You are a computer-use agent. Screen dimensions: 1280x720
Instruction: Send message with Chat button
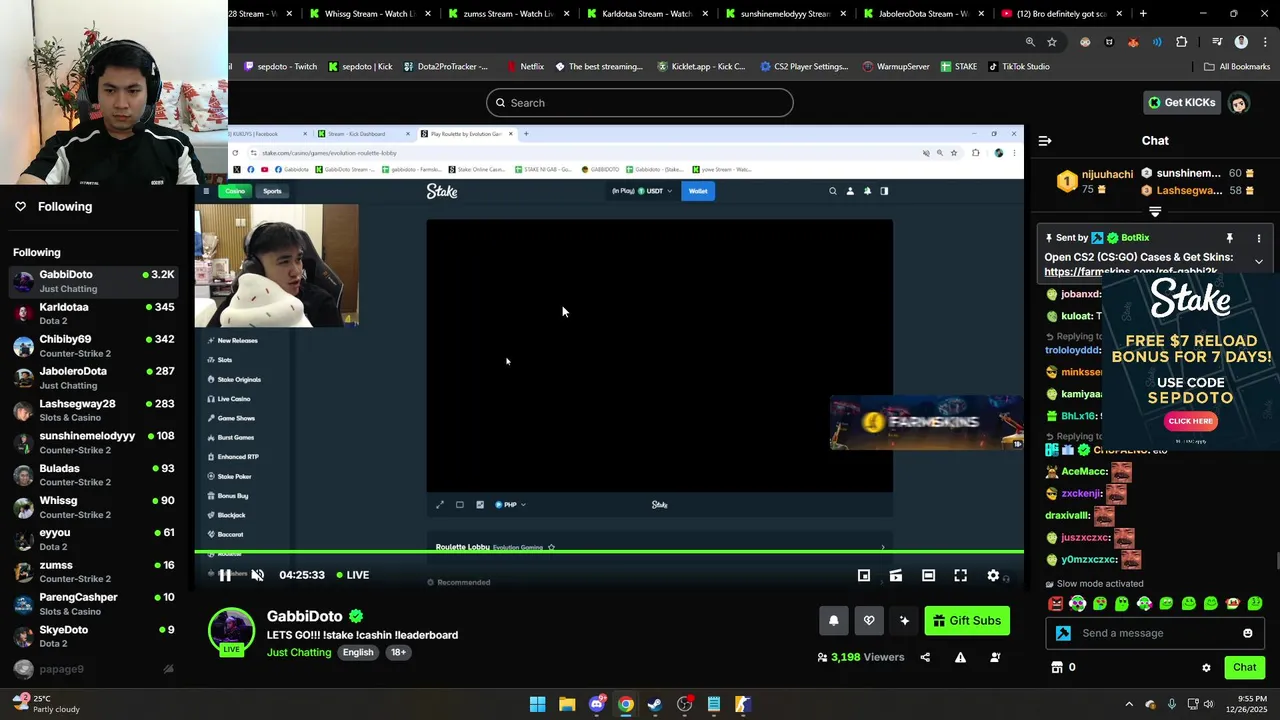[1244, 667]
